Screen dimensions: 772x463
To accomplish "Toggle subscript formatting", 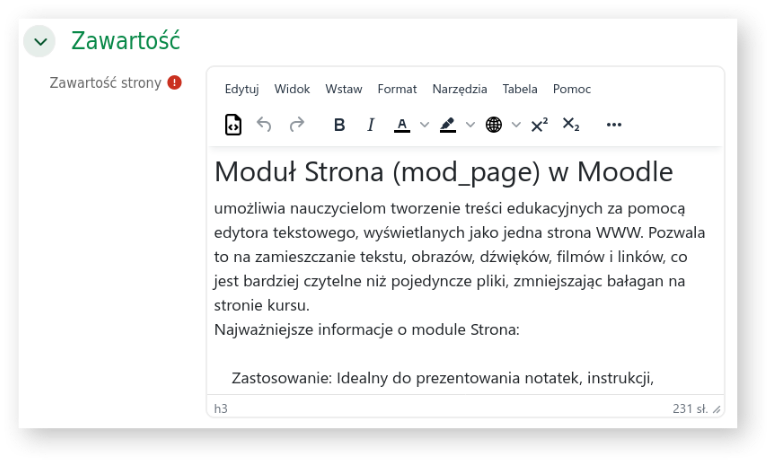I will click(571, 124).
